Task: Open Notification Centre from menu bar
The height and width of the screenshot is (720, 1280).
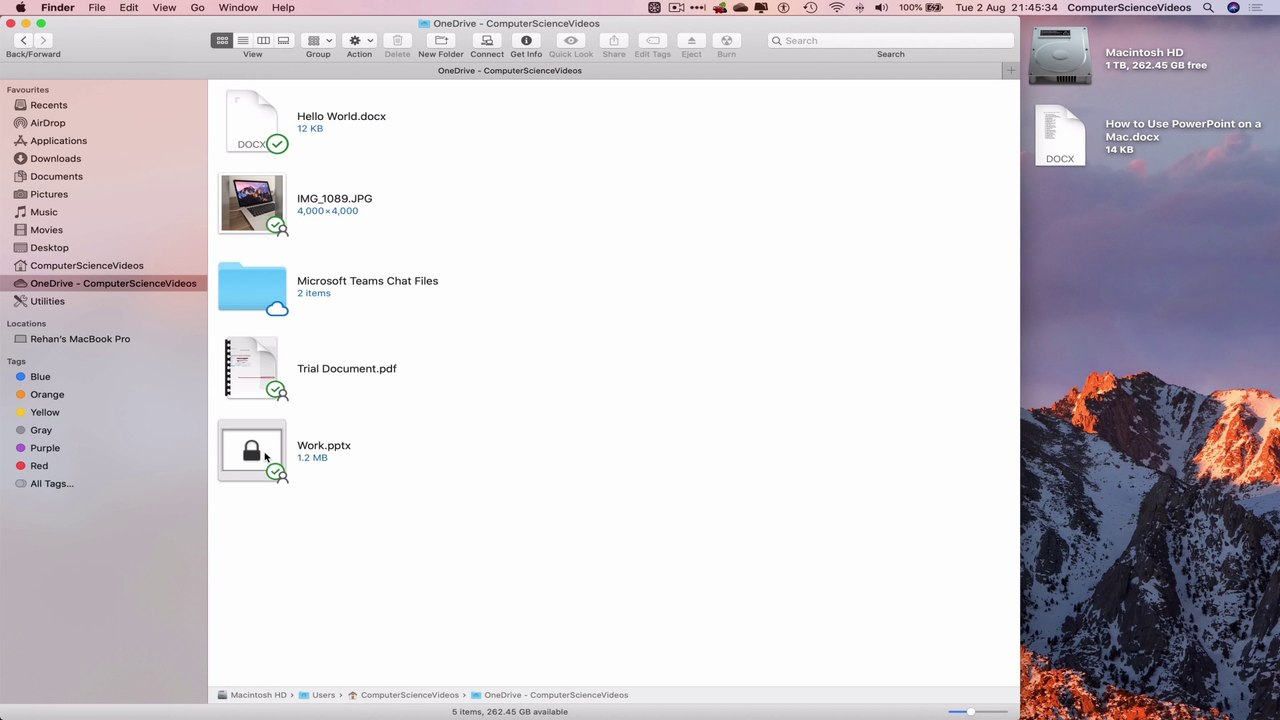Action: [1257, 7]
